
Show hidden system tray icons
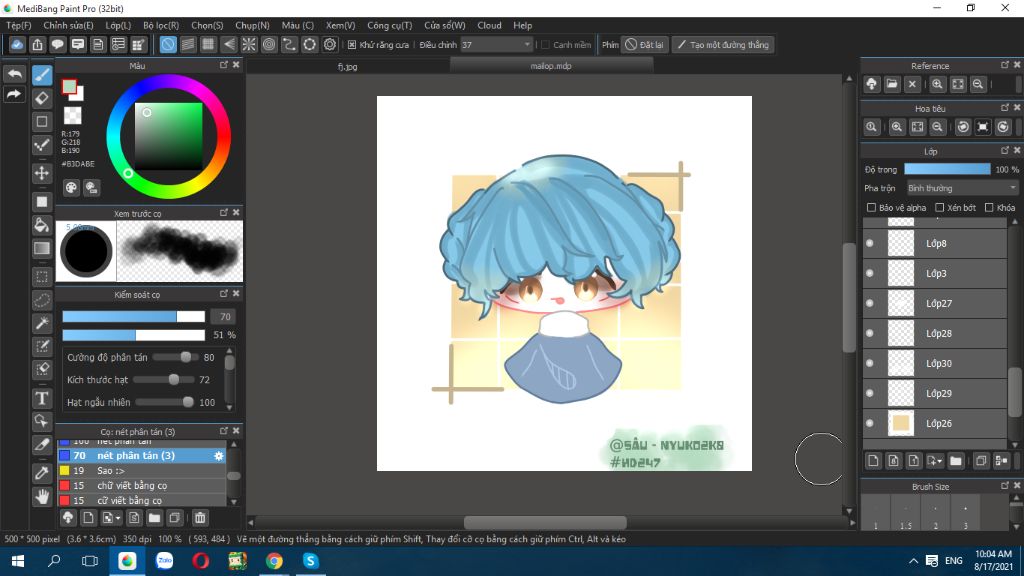(x=914, y=560)
